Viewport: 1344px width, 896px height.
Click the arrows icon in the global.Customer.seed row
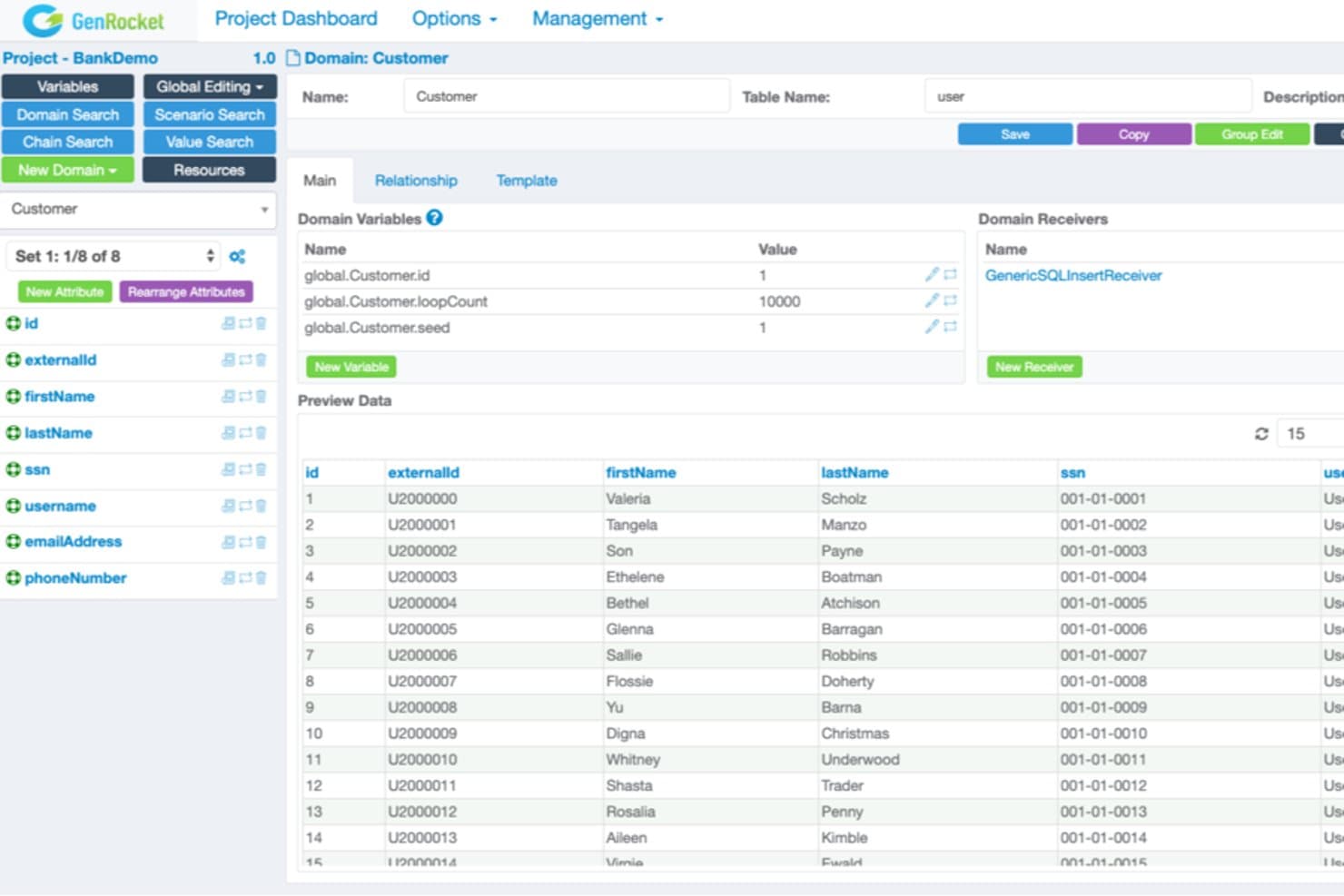coord(950,327)
